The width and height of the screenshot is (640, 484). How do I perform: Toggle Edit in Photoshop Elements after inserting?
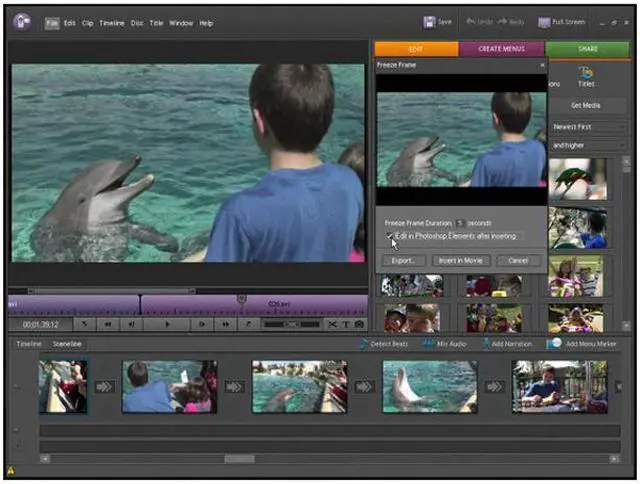pyautogui.click(x=389, y=236)
